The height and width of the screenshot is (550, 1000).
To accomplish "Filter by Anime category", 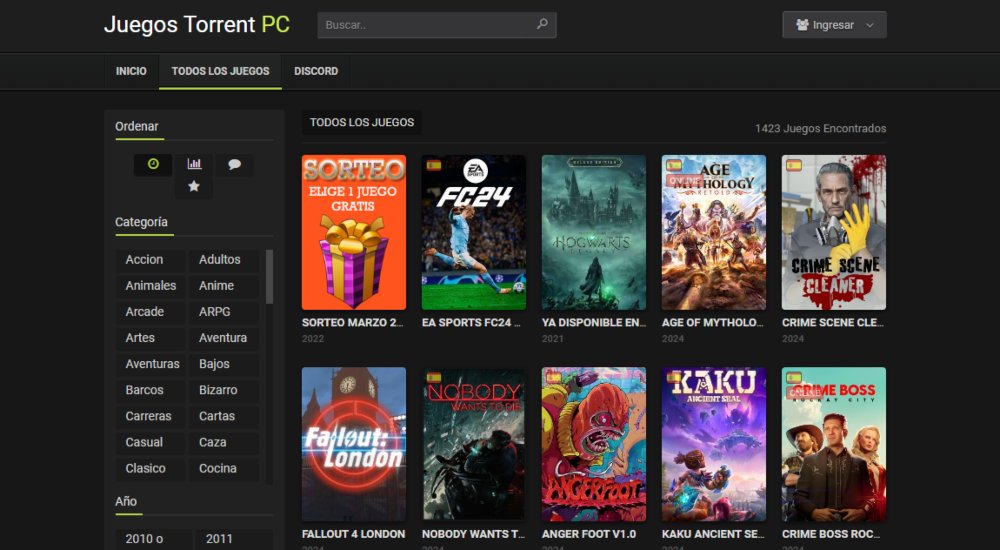I will (x=224, y=286).
